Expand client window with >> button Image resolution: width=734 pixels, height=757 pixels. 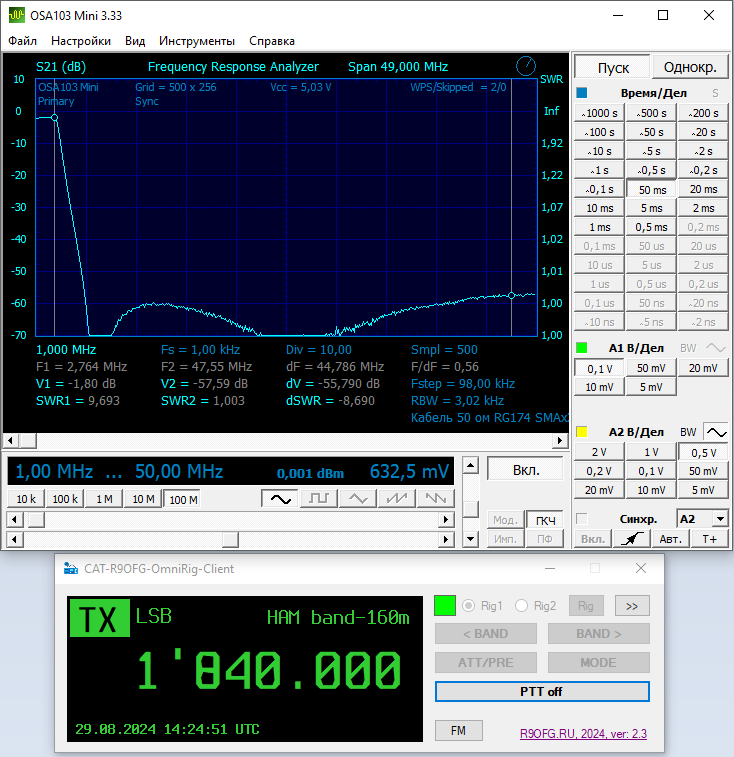pyautogui.click(x=632, y=606)
